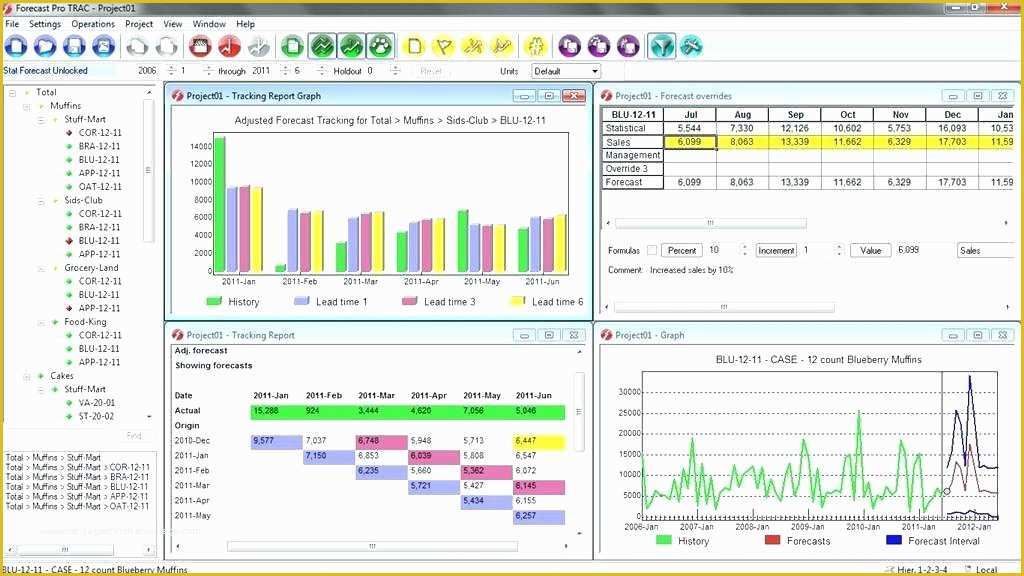
Task: Toggle the green trend-line graph button
Action: [351, 46]
